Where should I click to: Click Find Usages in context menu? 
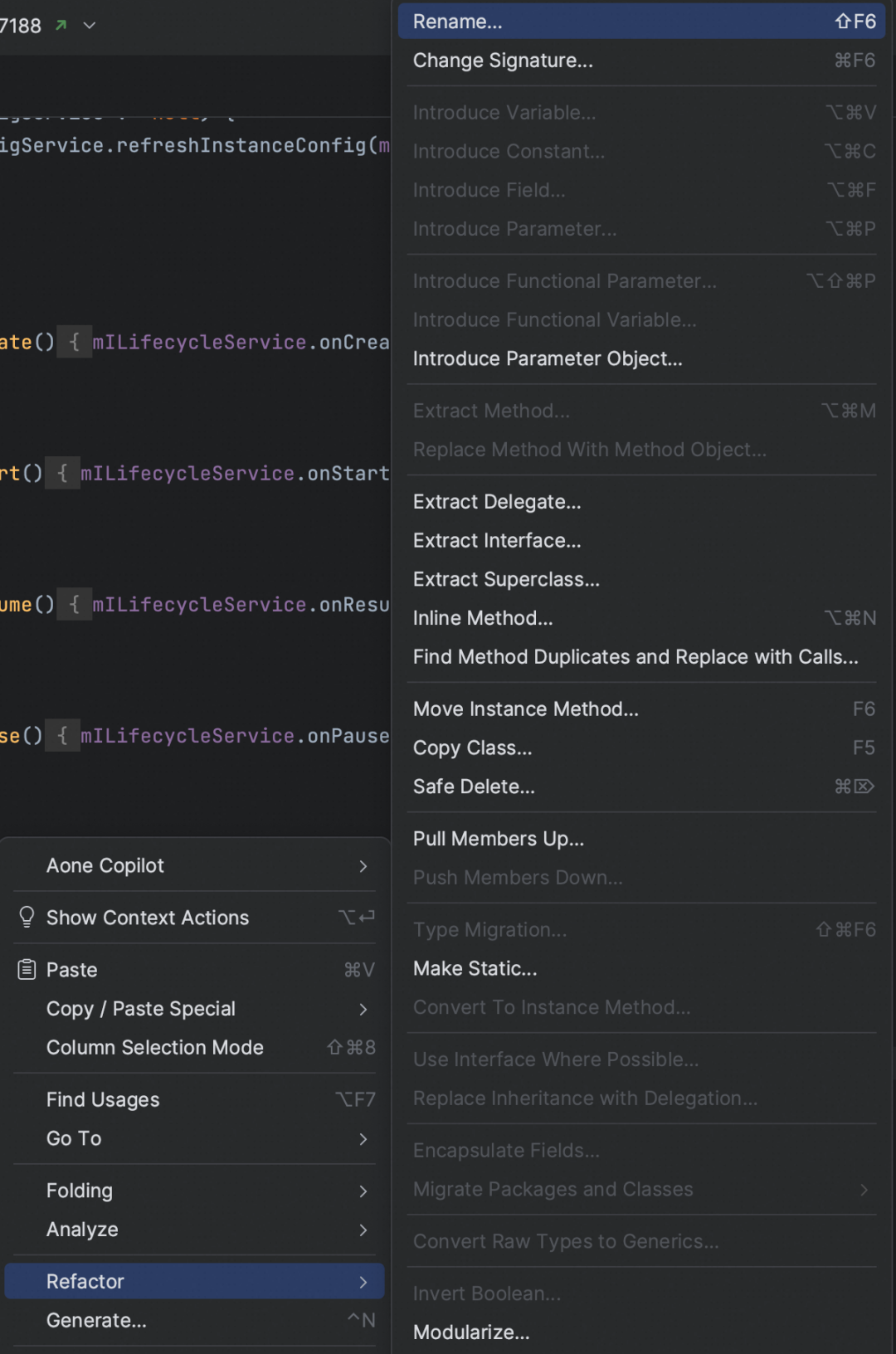tap(194, 1099)
